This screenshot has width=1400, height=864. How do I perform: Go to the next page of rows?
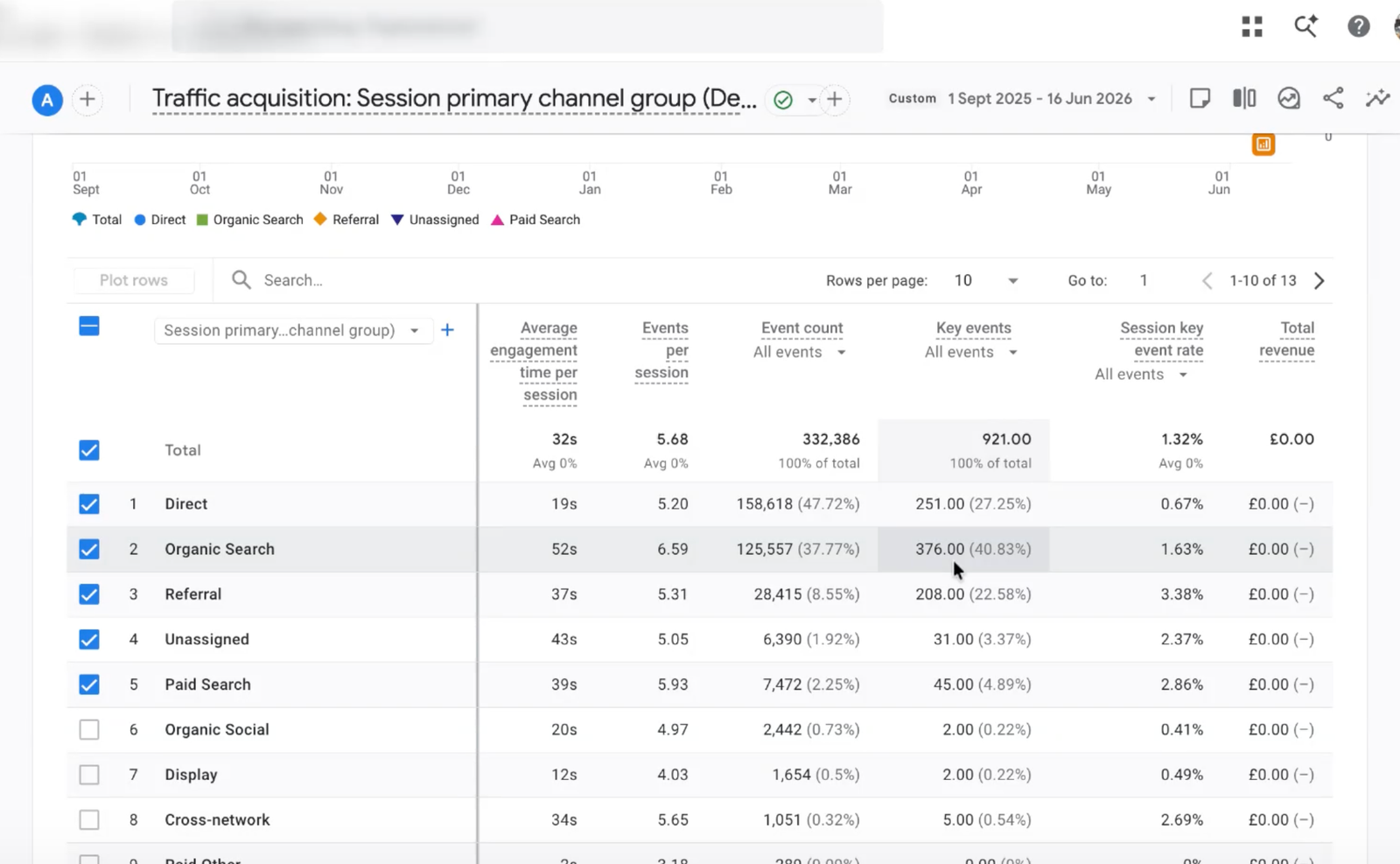(1319, 281)
